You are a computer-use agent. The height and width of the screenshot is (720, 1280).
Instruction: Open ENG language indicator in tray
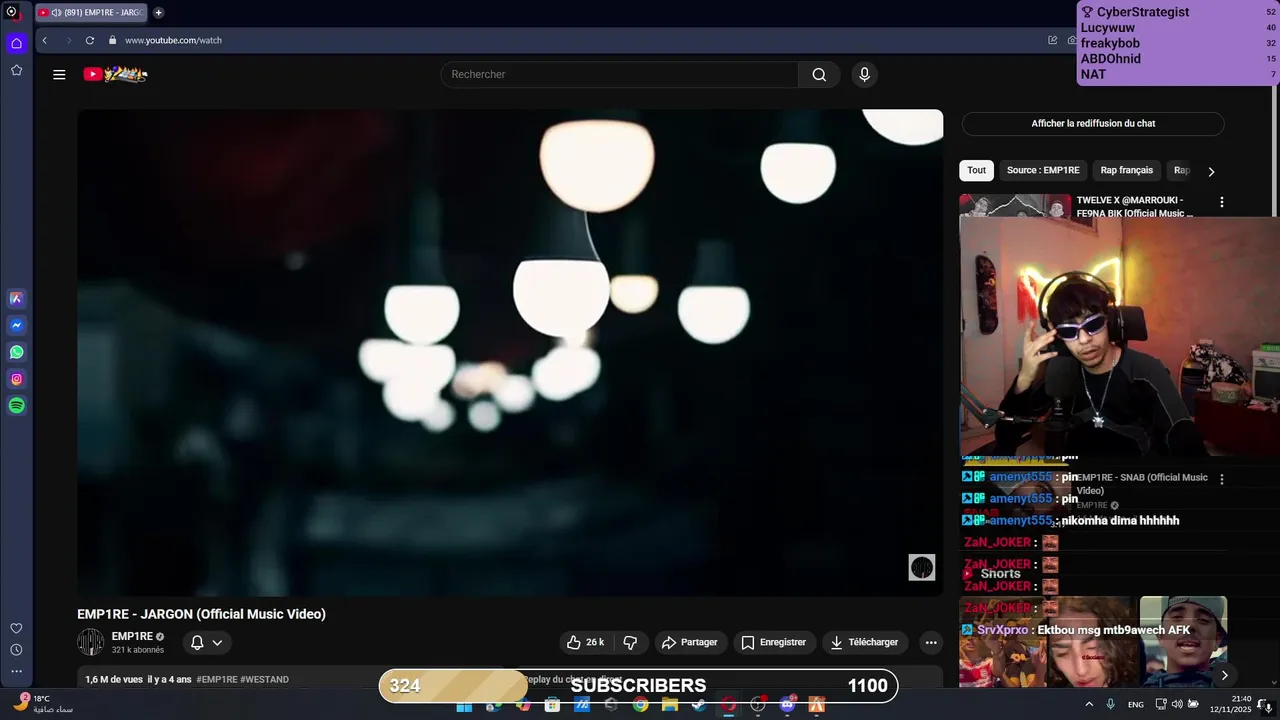[x=1136, y=705]
